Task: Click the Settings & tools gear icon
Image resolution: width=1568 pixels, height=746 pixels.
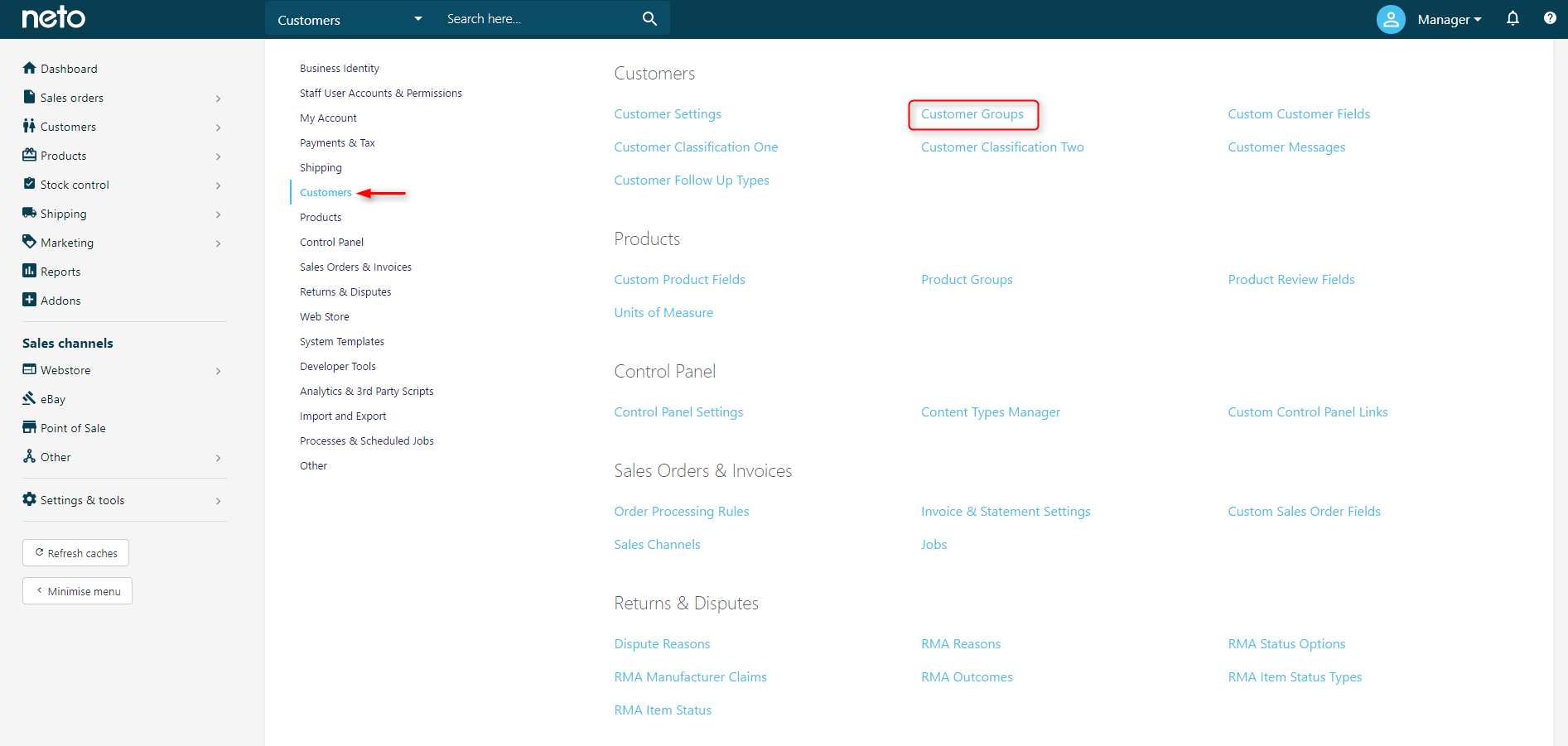Action: tap(30, 499)
